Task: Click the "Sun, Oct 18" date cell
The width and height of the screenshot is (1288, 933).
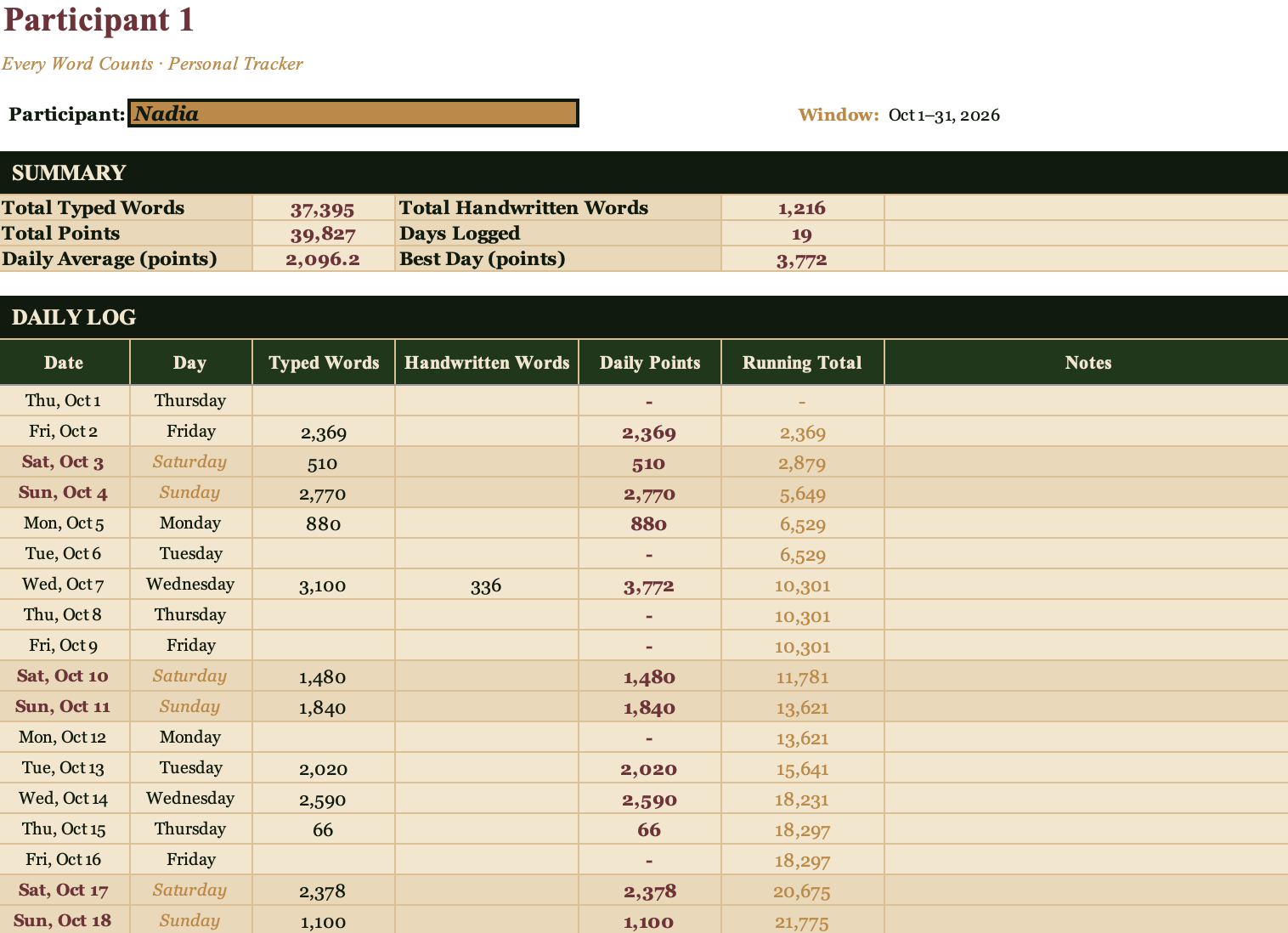Action: 64,920
